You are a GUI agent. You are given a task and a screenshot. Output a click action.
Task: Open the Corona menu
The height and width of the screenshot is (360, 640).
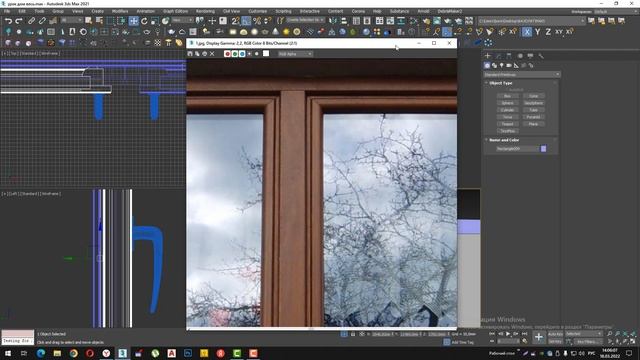358,11
